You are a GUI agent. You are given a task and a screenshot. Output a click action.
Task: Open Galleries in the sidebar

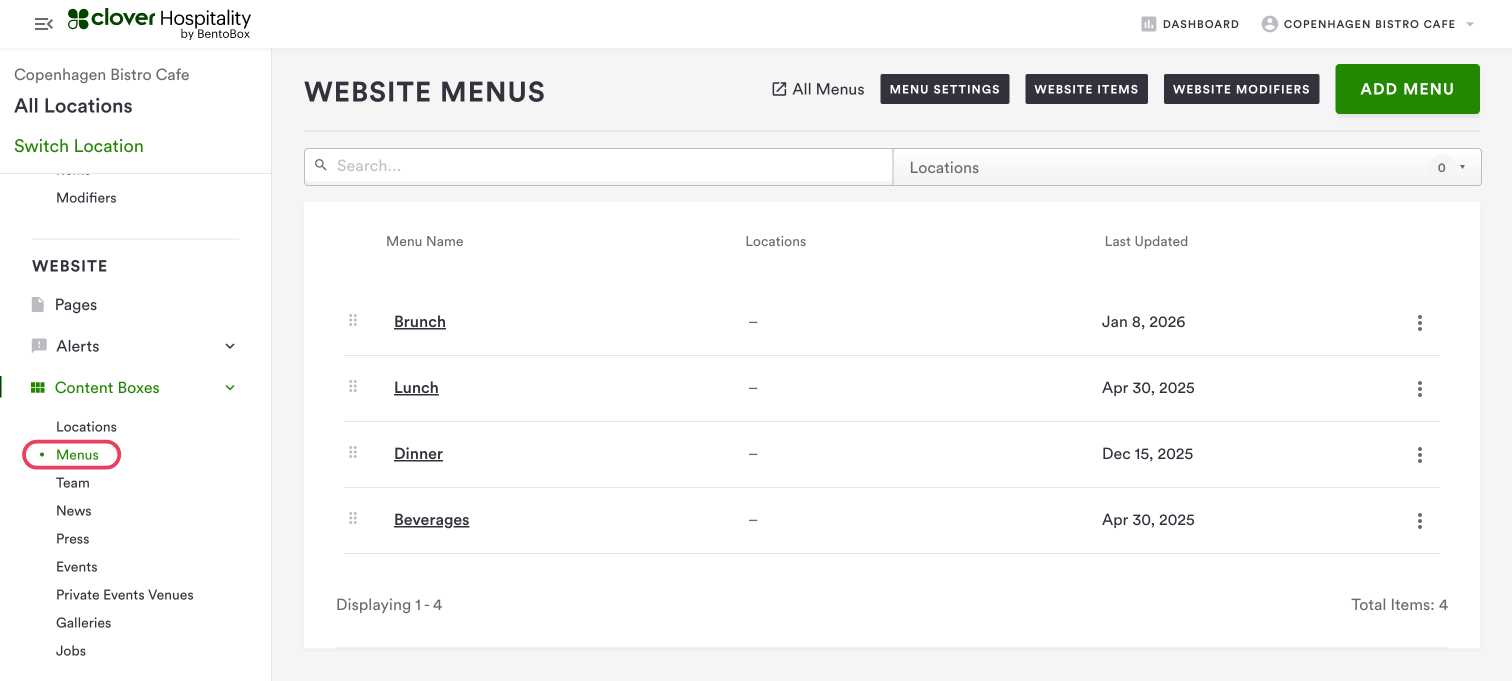pyautogui.click(x=84, y=623)
